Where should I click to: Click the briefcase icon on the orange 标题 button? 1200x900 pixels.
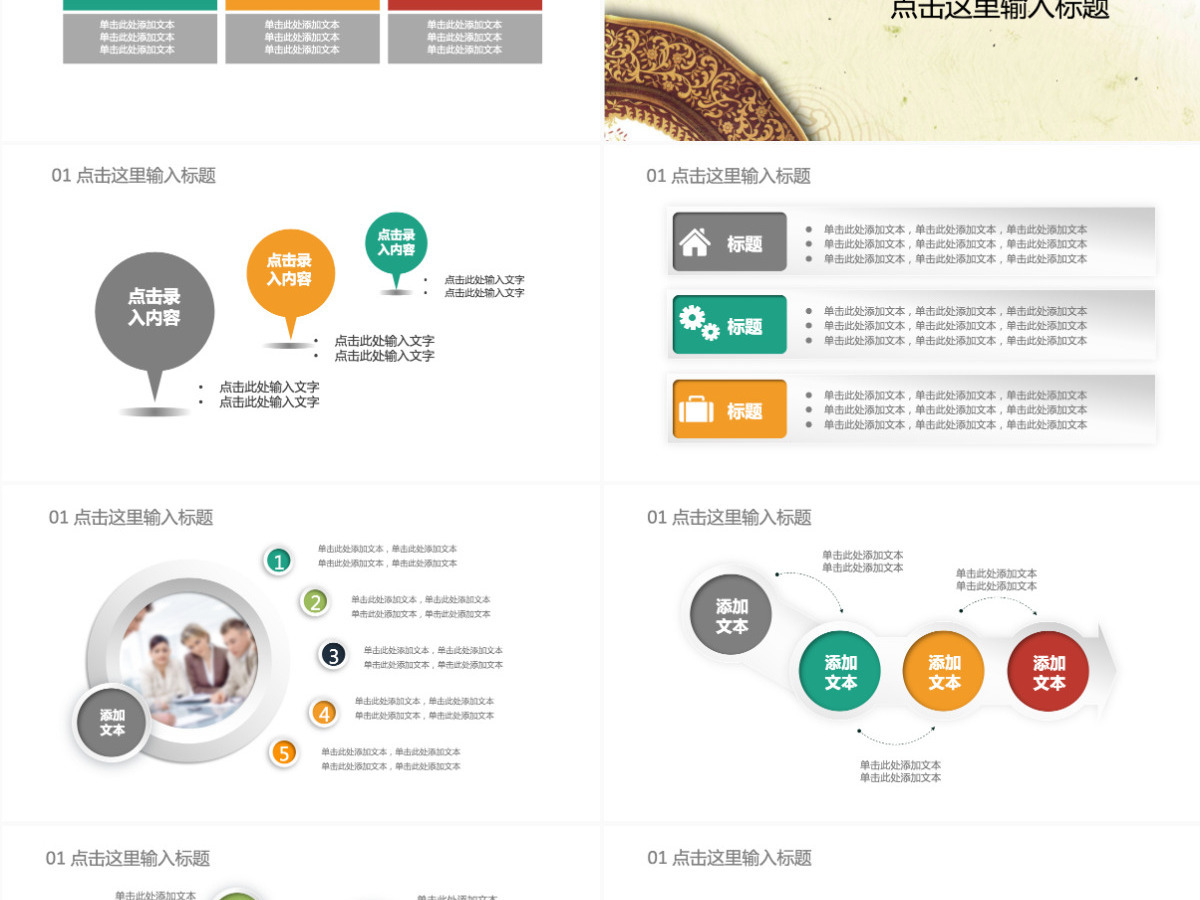pos(696,410)
